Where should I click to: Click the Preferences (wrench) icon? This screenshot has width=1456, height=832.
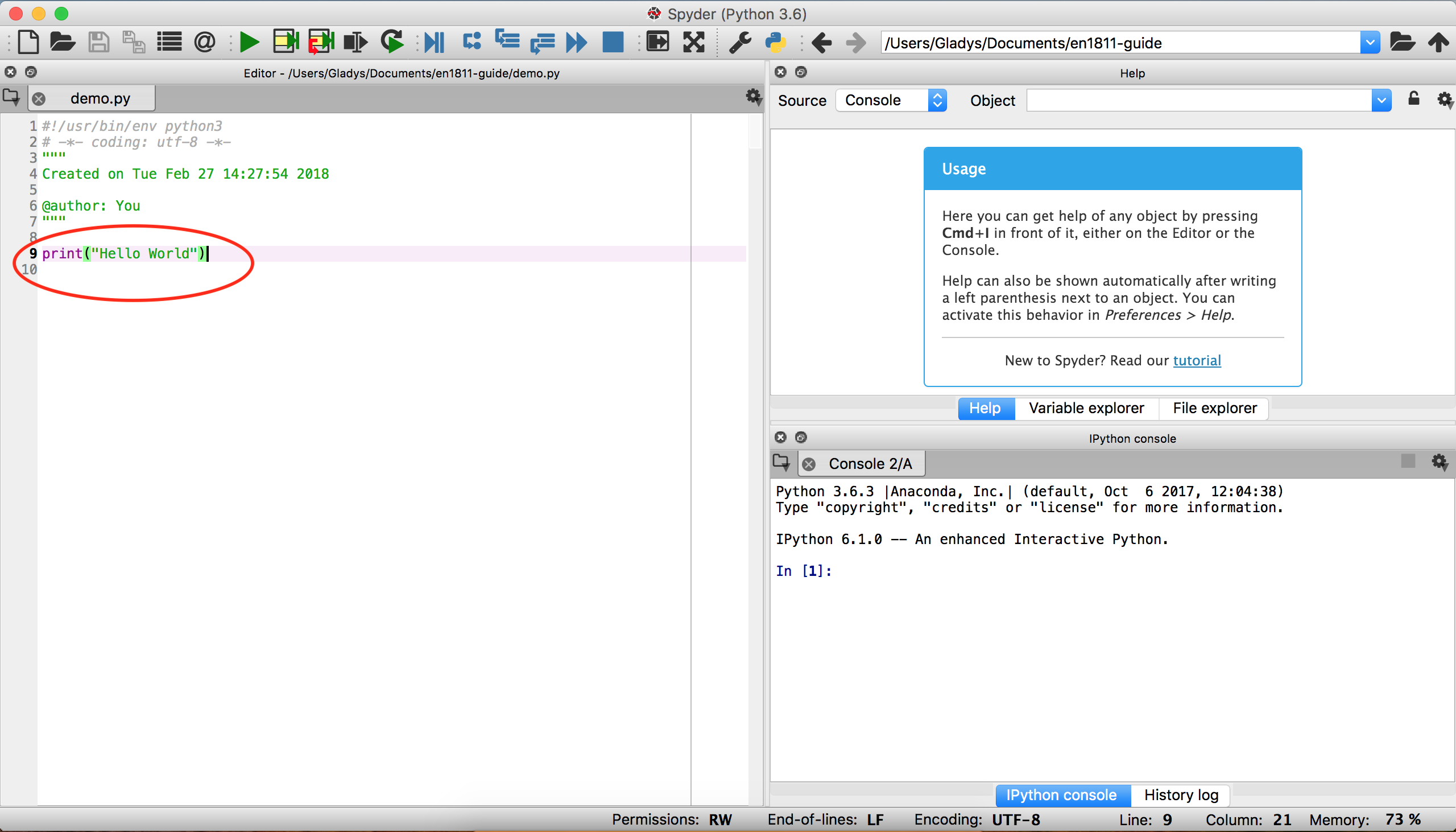[x=741, y=42]
